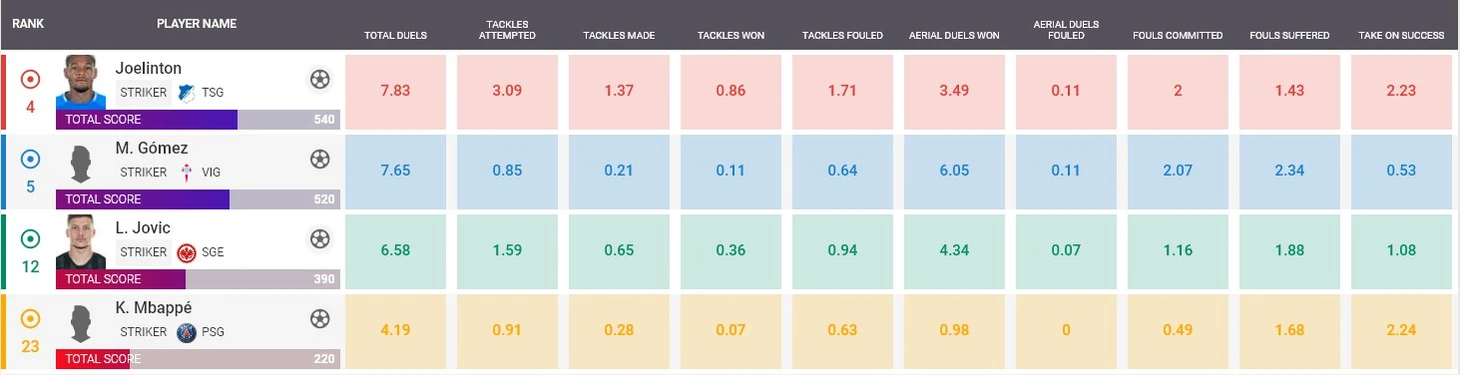Click the football icon in L. Jovic's row
This screenshot has height=375, width=1460.
tap(319, 238)
